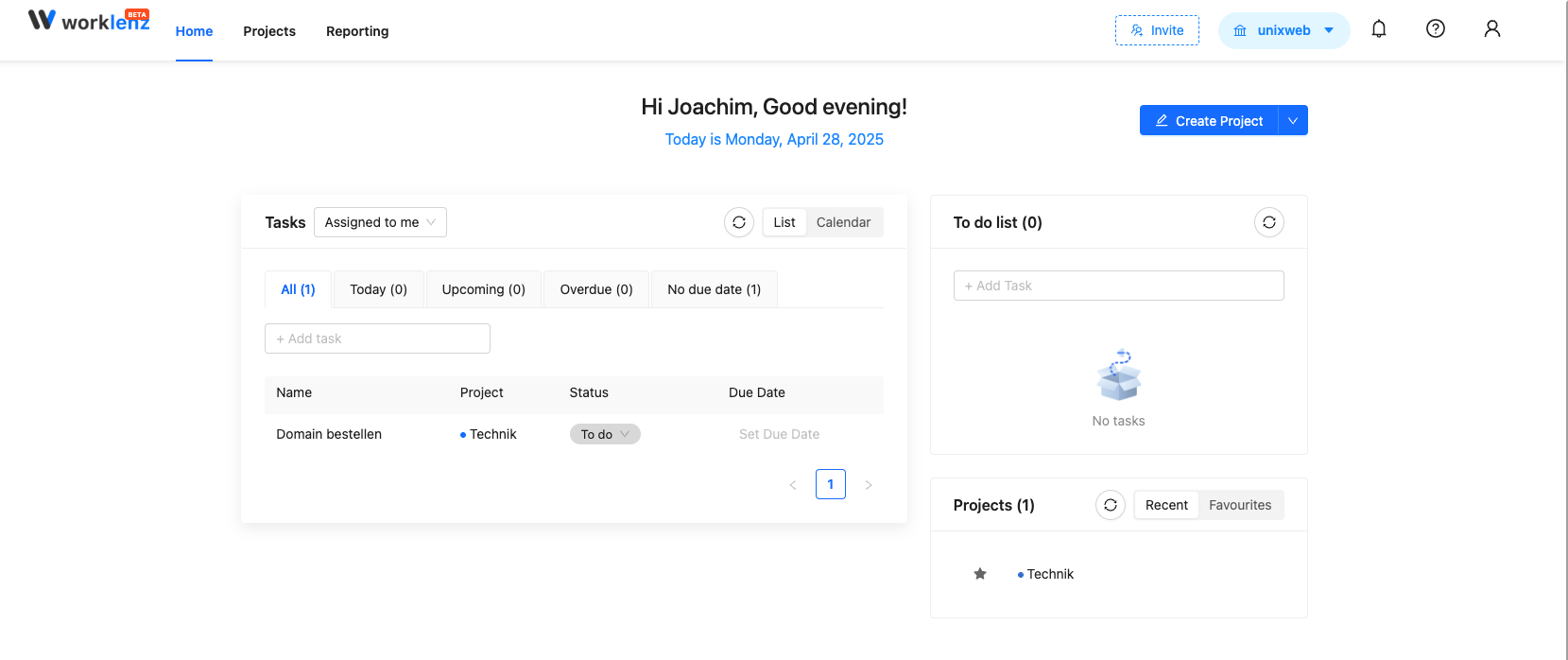Refresh the Projects panel
1568x660 pixels.
[1111, 505]
